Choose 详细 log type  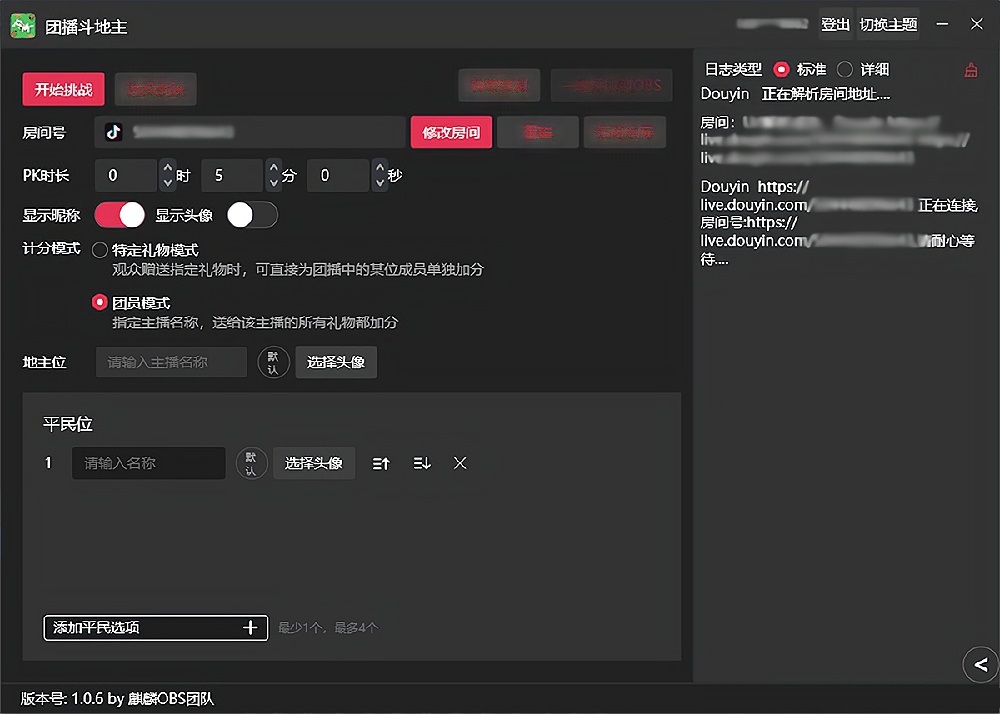coord(845,70)
